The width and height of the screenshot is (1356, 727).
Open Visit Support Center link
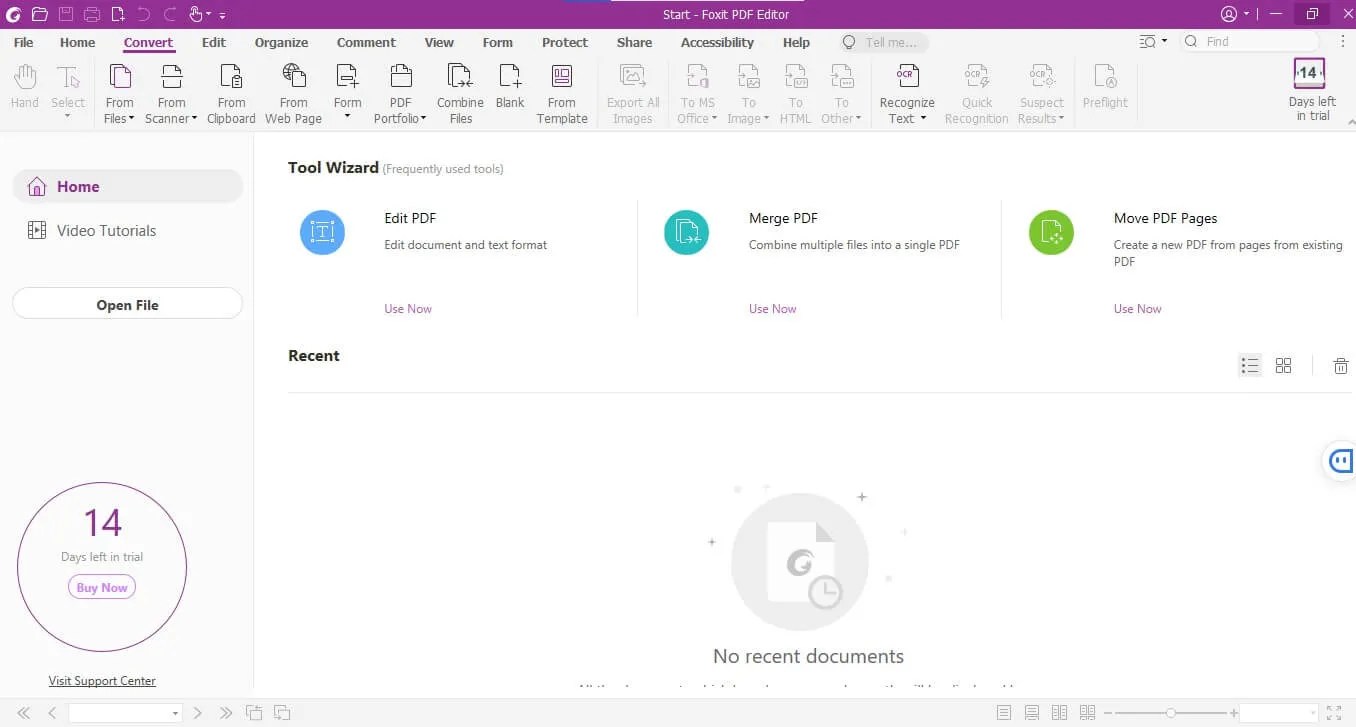point(102,680)
